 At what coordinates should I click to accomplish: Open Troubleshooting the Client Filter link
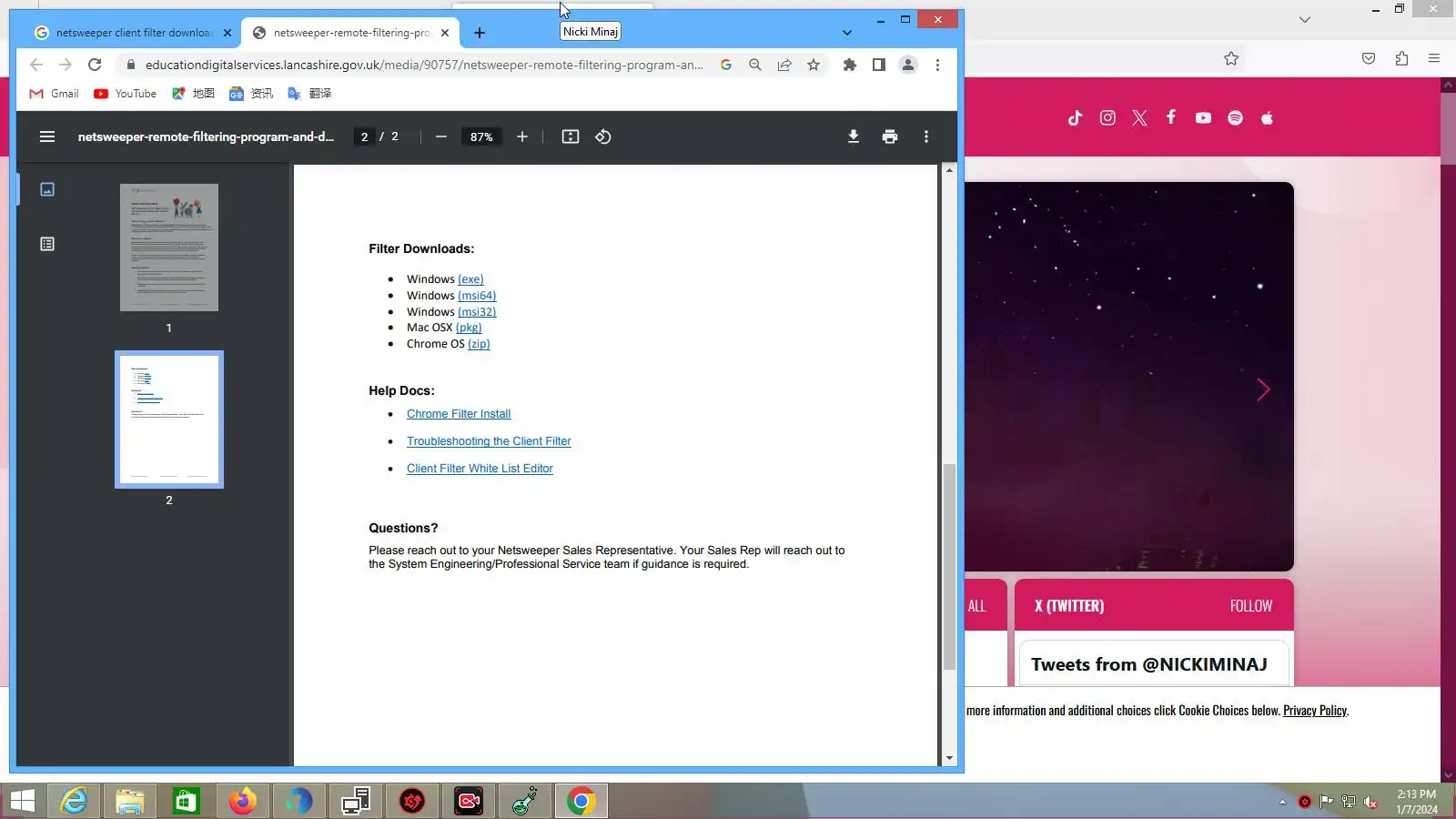[x=489, y=441]
